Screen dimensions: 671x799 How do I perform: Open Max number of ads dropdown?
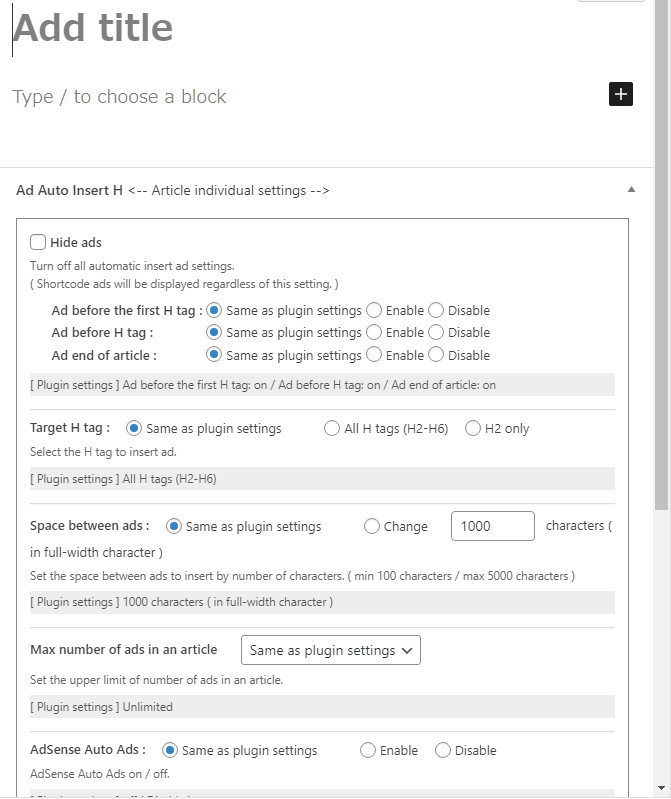pos(331,650)
